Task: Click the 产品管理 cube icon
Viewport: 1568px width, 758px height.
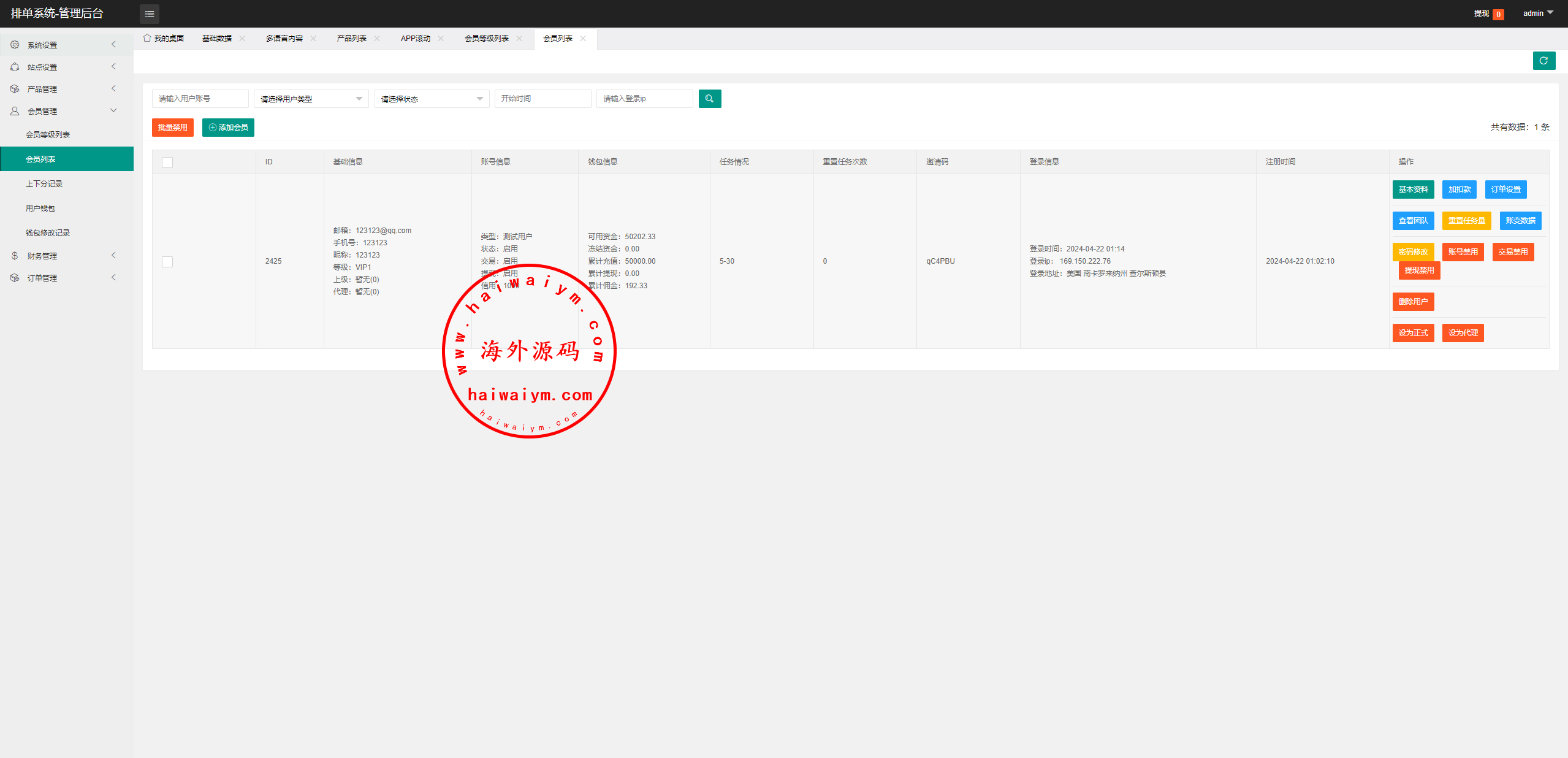Action: pos(15,89)
